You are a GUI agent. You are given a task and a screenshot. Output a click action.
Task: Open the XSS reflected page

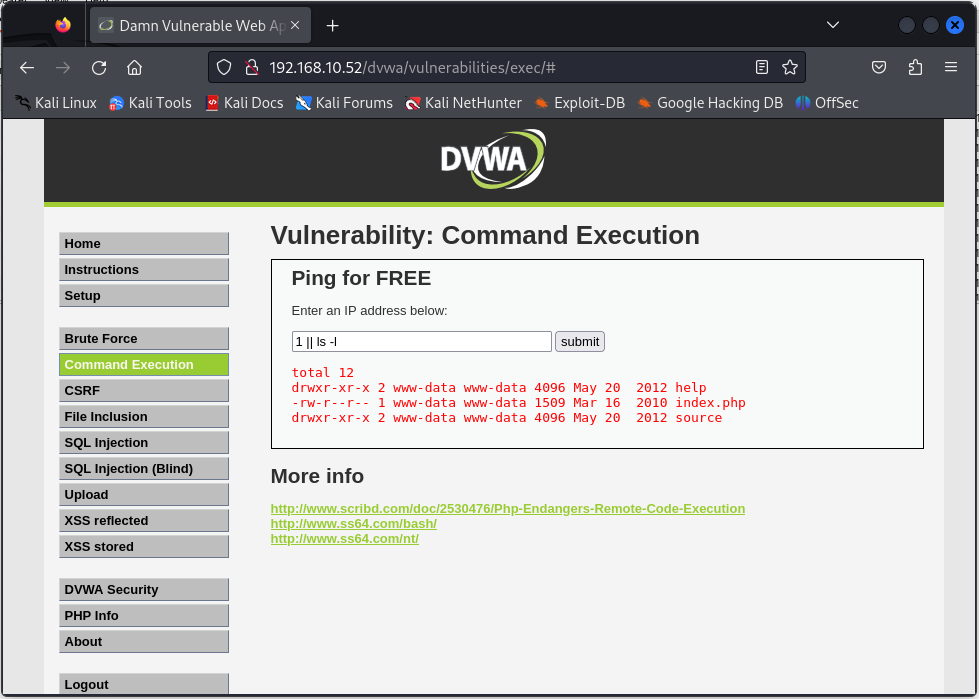coord(144,521)
